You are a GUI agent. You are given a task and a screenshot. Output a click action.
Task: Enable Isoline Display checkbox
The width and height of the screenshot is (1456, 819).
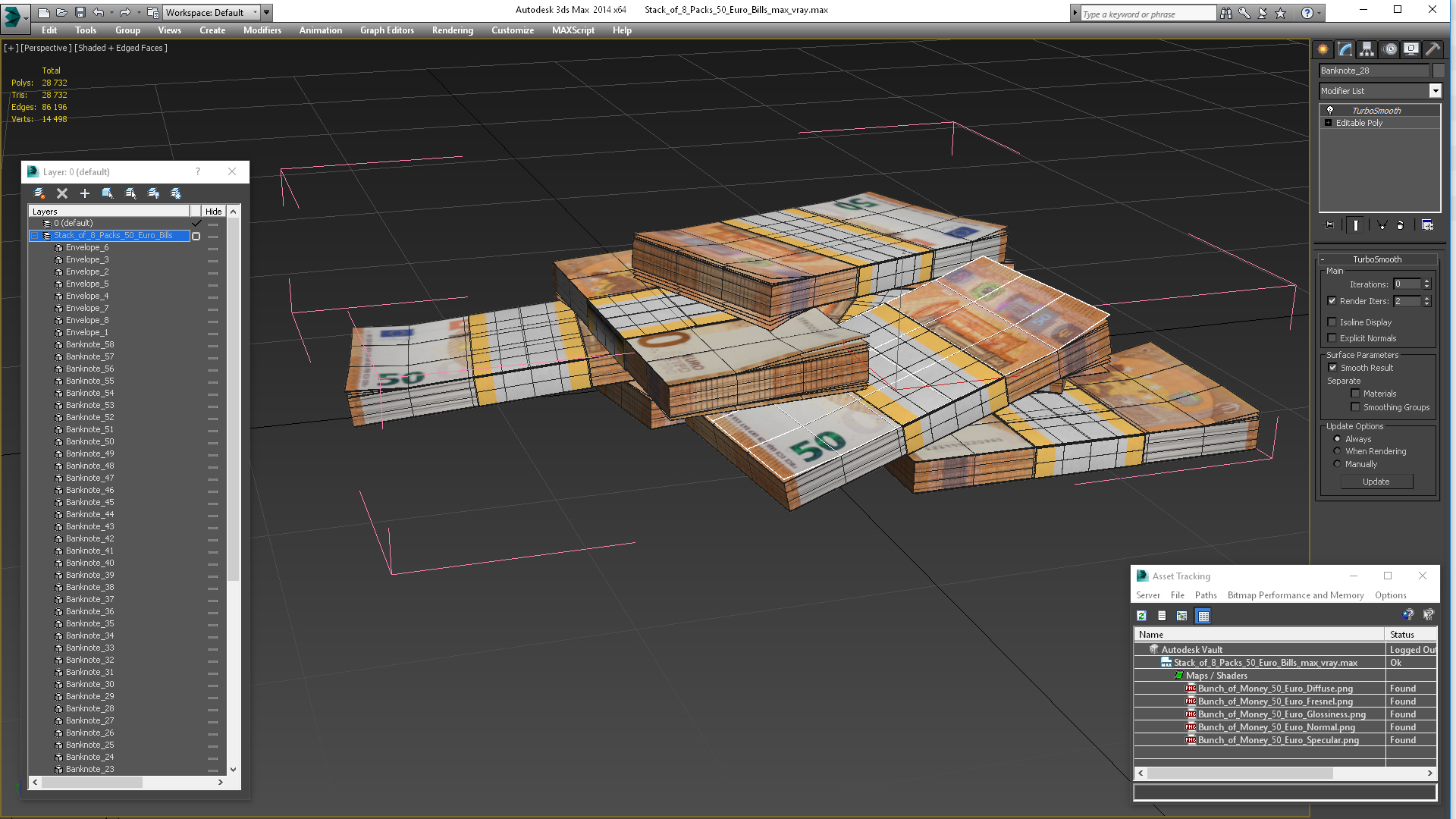point(1332,322)
